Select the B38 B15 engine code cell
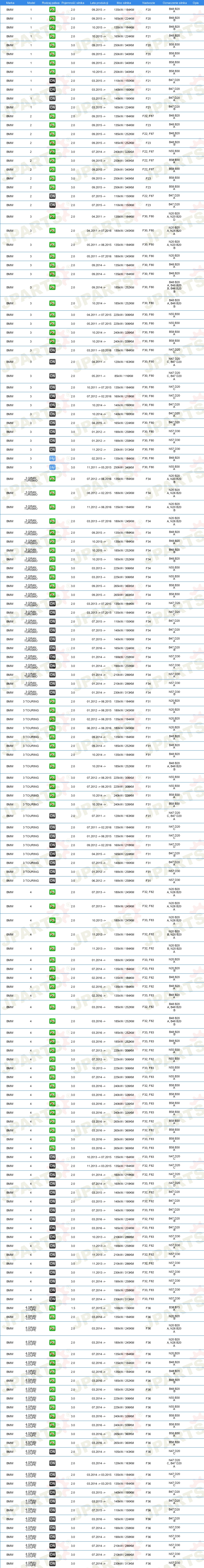204x1568 pixels. (174, 1308)
